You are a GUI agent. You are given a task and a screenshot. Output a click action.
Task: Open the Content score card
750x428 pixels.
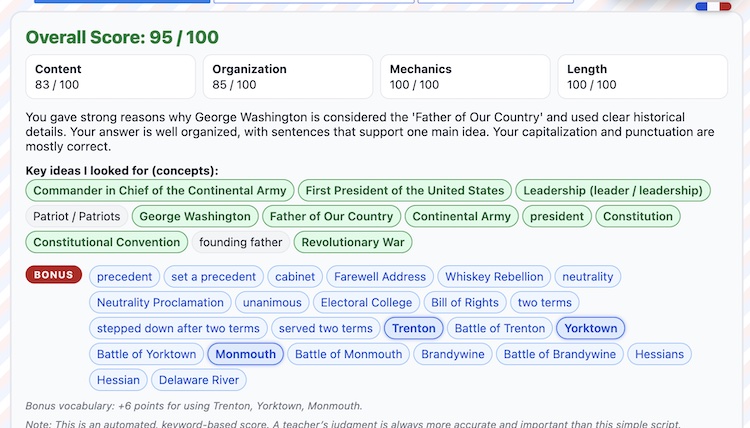pyautogui.click(x=110, y=77)
